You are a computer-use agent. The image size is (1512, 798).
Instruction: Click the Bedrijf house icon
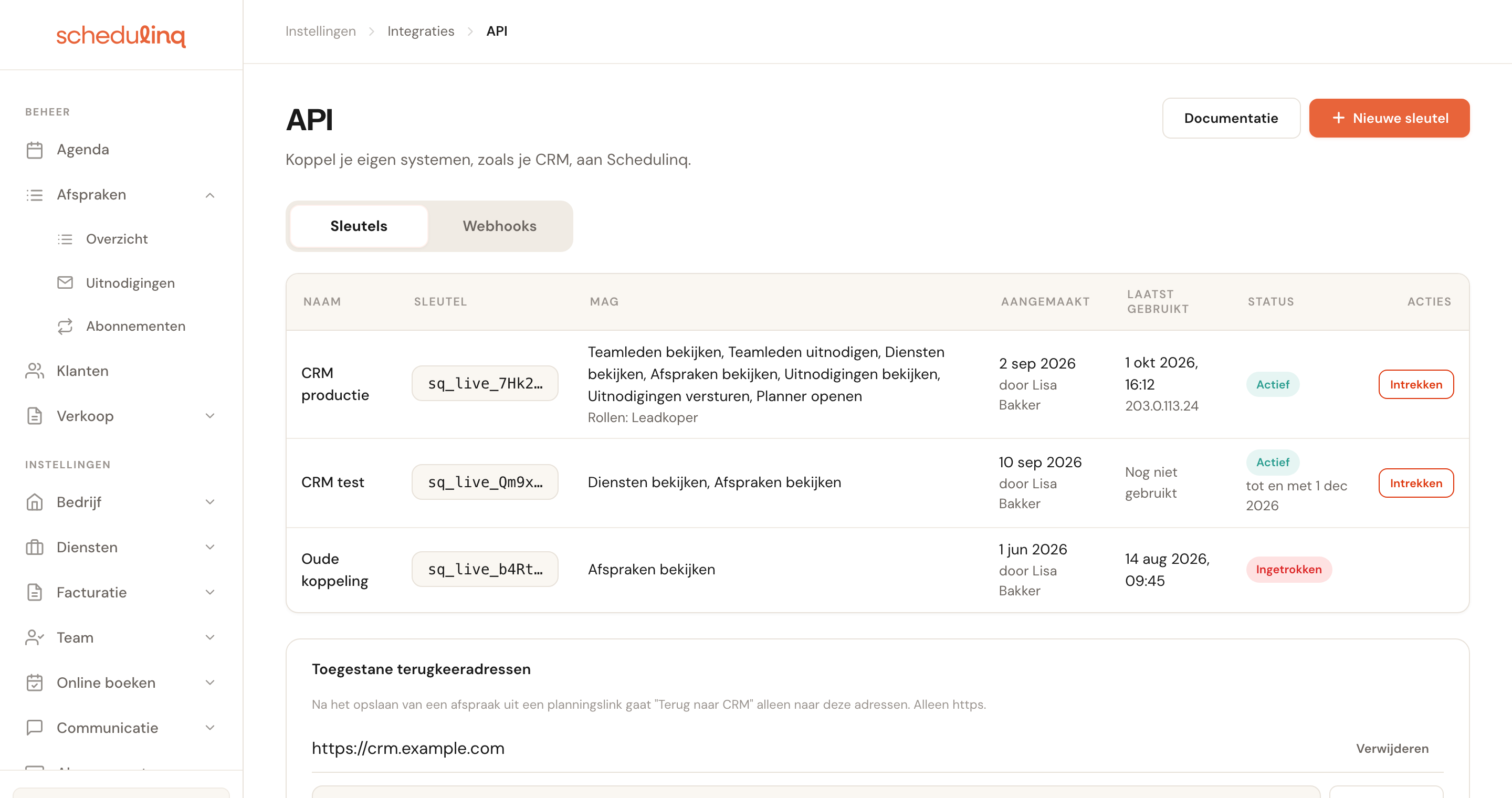pyautogui.click(x=35, y=502)
